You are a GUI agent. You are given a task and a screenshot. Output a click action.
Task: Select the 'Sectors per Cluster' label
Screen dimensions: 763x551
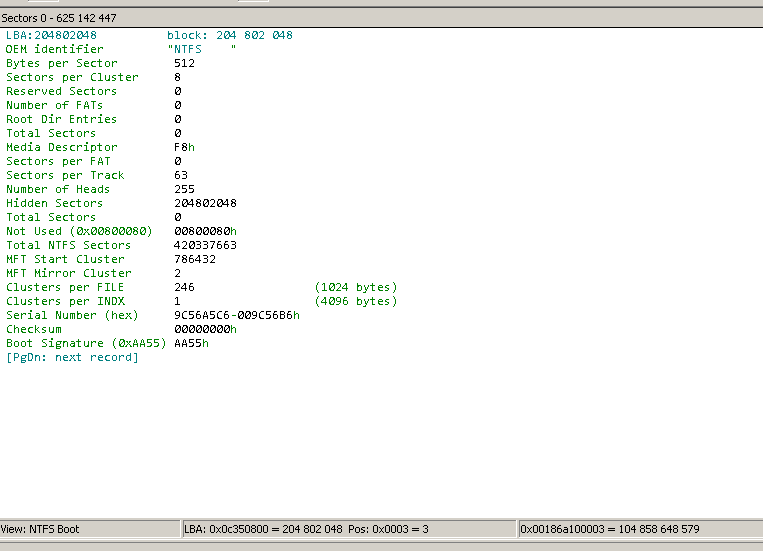pos(72,77)
